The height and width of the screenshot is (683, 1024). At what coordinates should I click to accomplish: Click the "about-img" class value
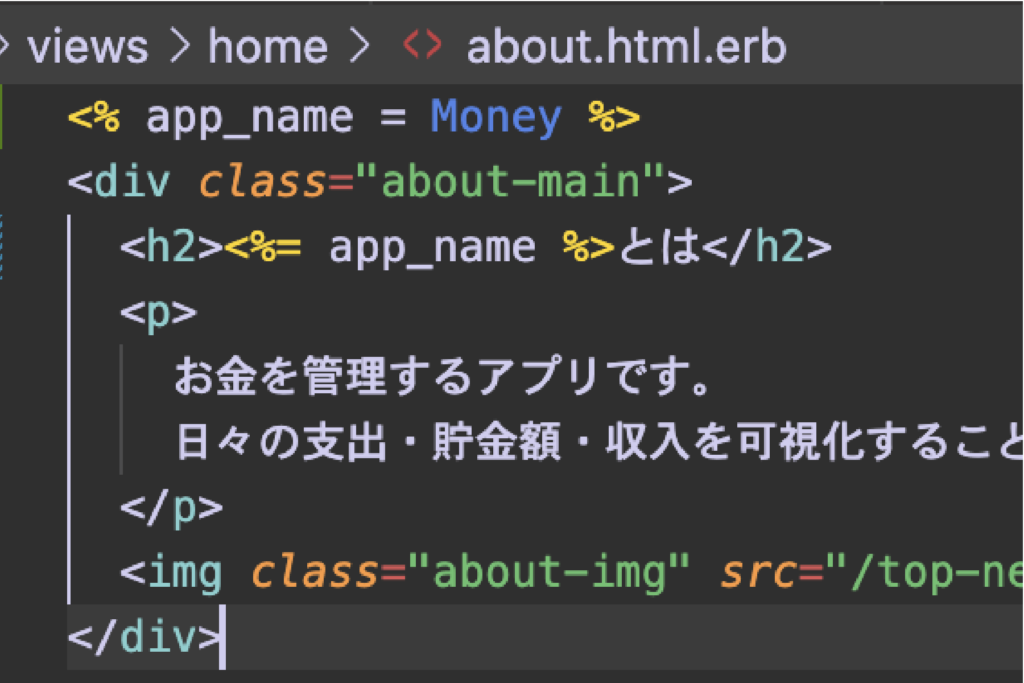[549, 572]
